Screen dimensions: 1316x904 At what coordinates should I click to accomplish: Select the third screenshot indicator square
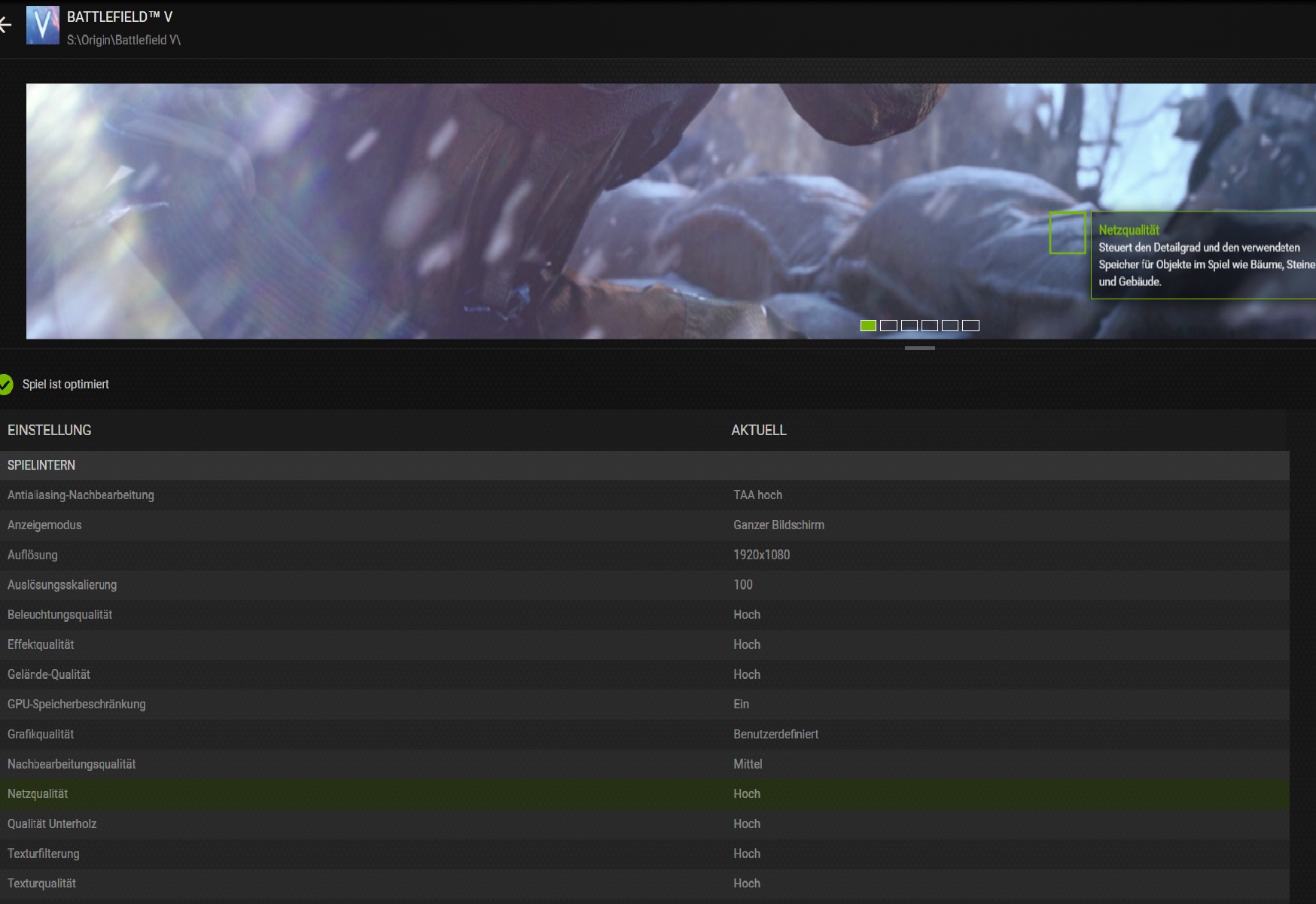[x=909, y=325]
